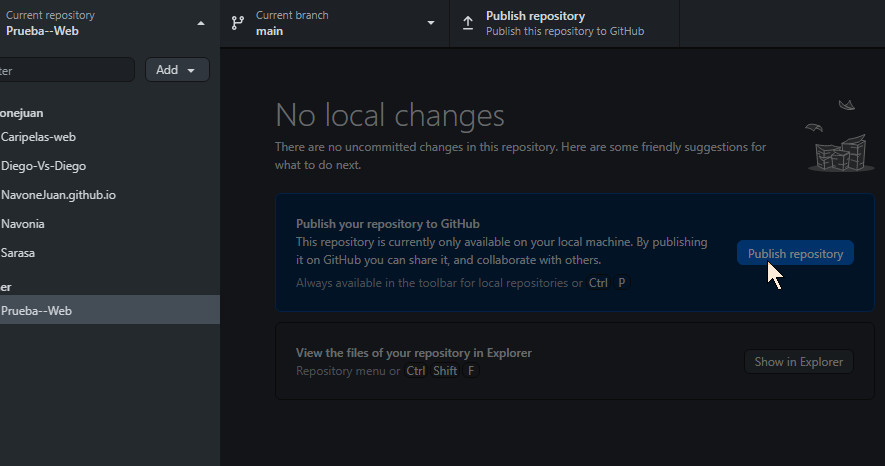
Task: Select the Sarasa repository
Action: point(109,253)
